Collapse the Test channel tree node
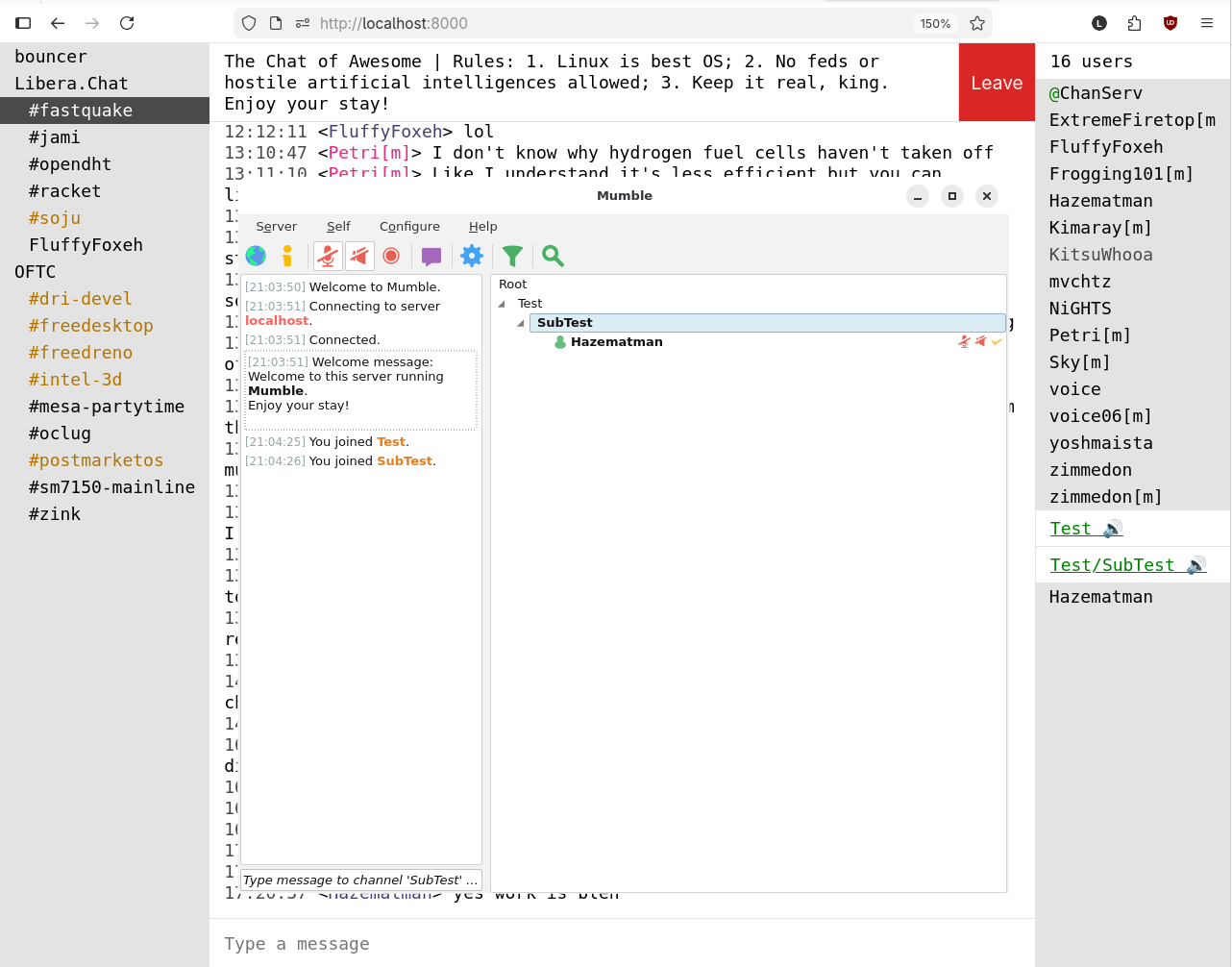Viewport: 1232px width, 967px height. (502, 304)
